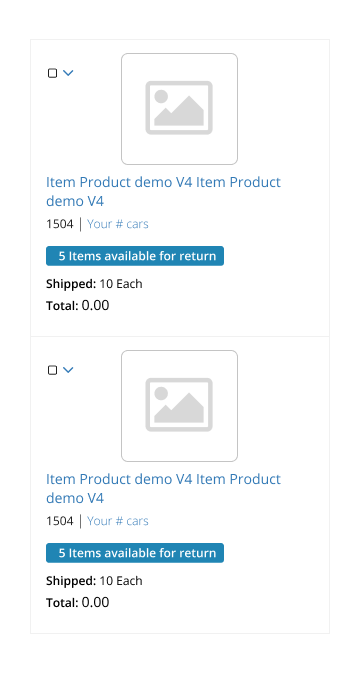Screen dimensions: 360x674
Task: Open the placeholder image of the bottom item
Action: point(179,406)
